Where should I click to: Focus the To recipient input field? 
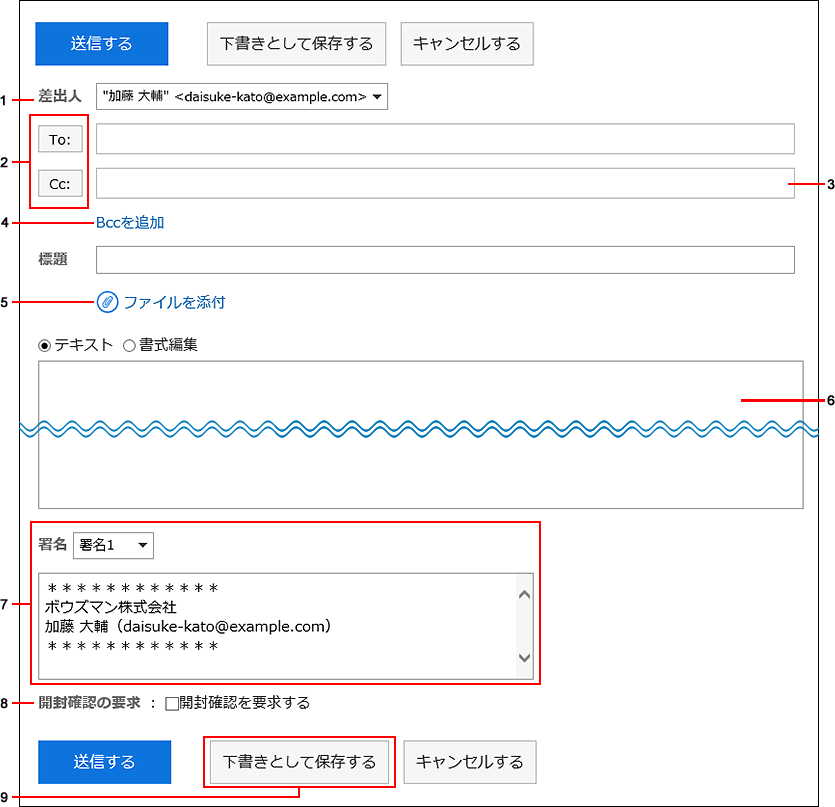[x=445, y=138]
